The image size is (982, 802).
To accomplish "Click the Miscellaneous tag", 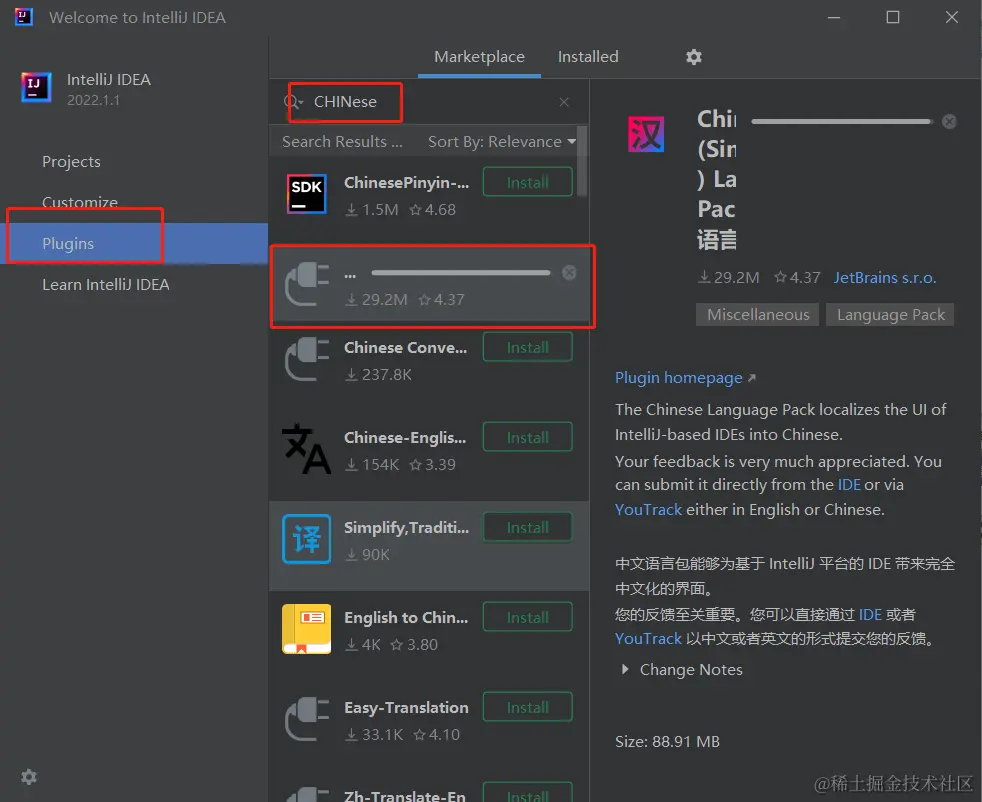I will (x=758, y=314).
